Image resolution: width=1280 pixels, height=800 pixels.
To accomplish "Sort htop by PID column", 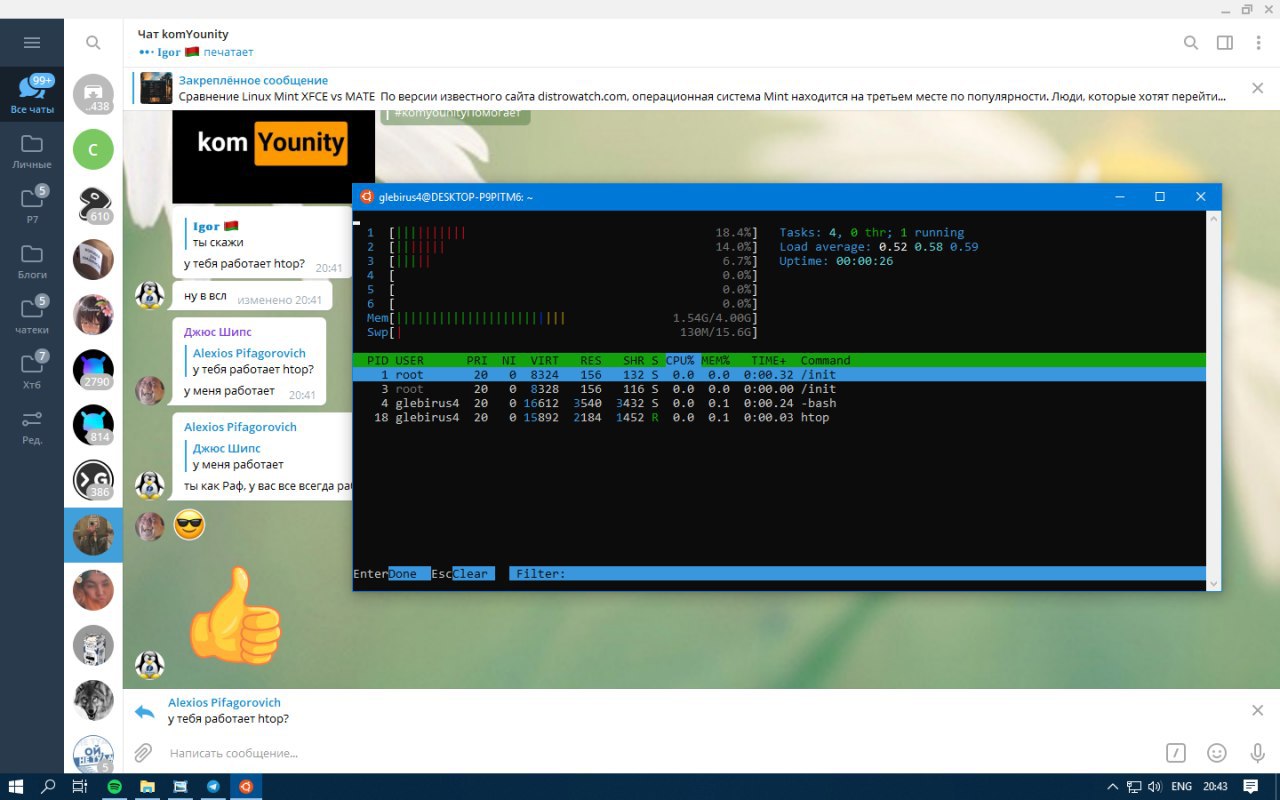I will (x=377, y=361).
